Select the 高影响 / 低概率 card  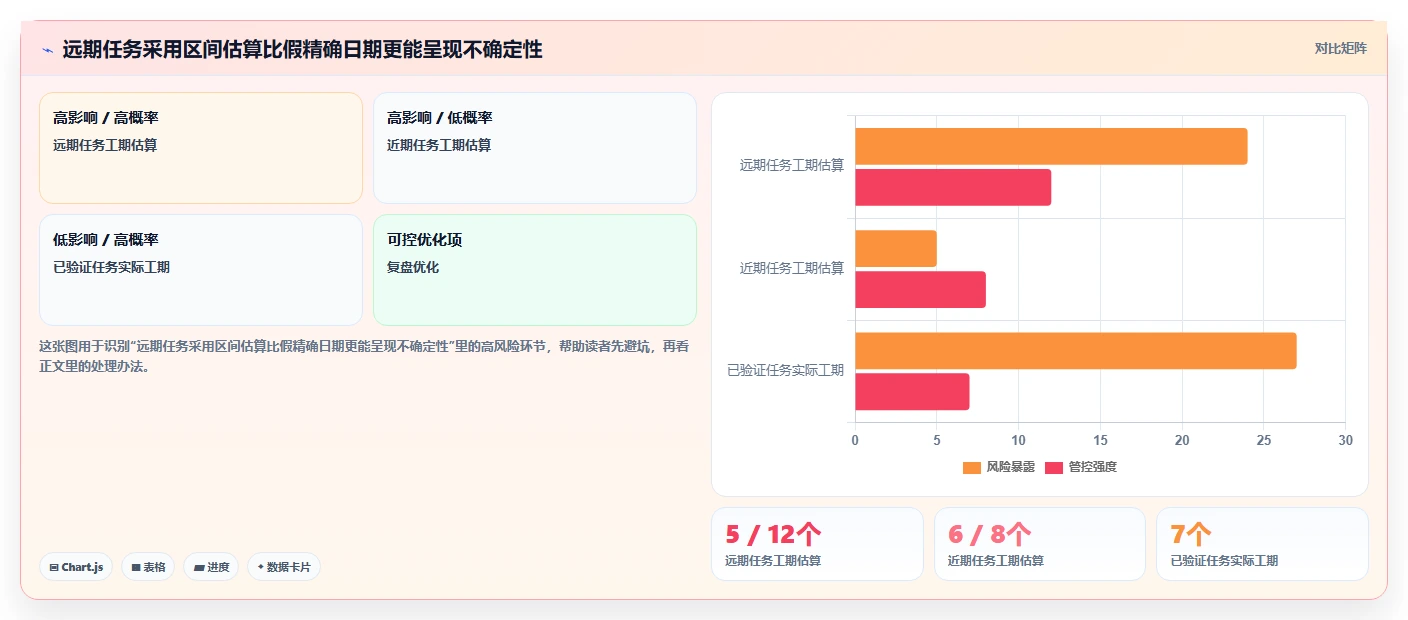535,148
